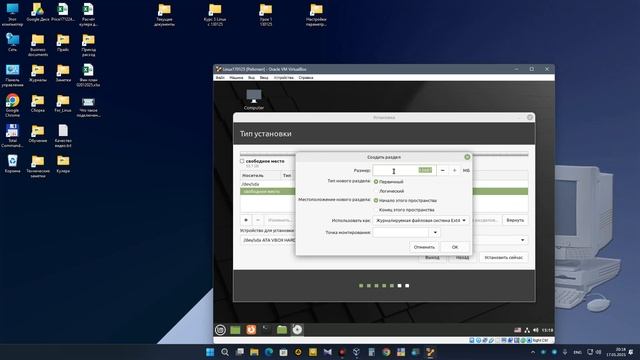
Task: Click the Носитель column header
Action: coord(260,176)
